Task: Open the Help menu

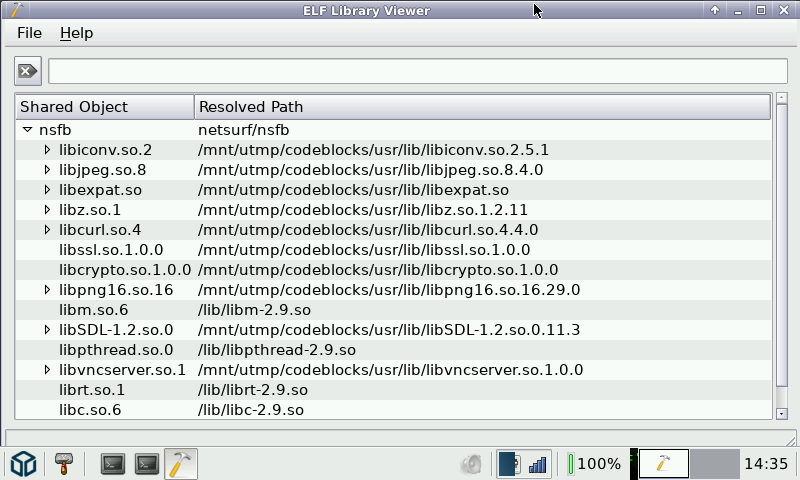Action: (x=76, y=33)
